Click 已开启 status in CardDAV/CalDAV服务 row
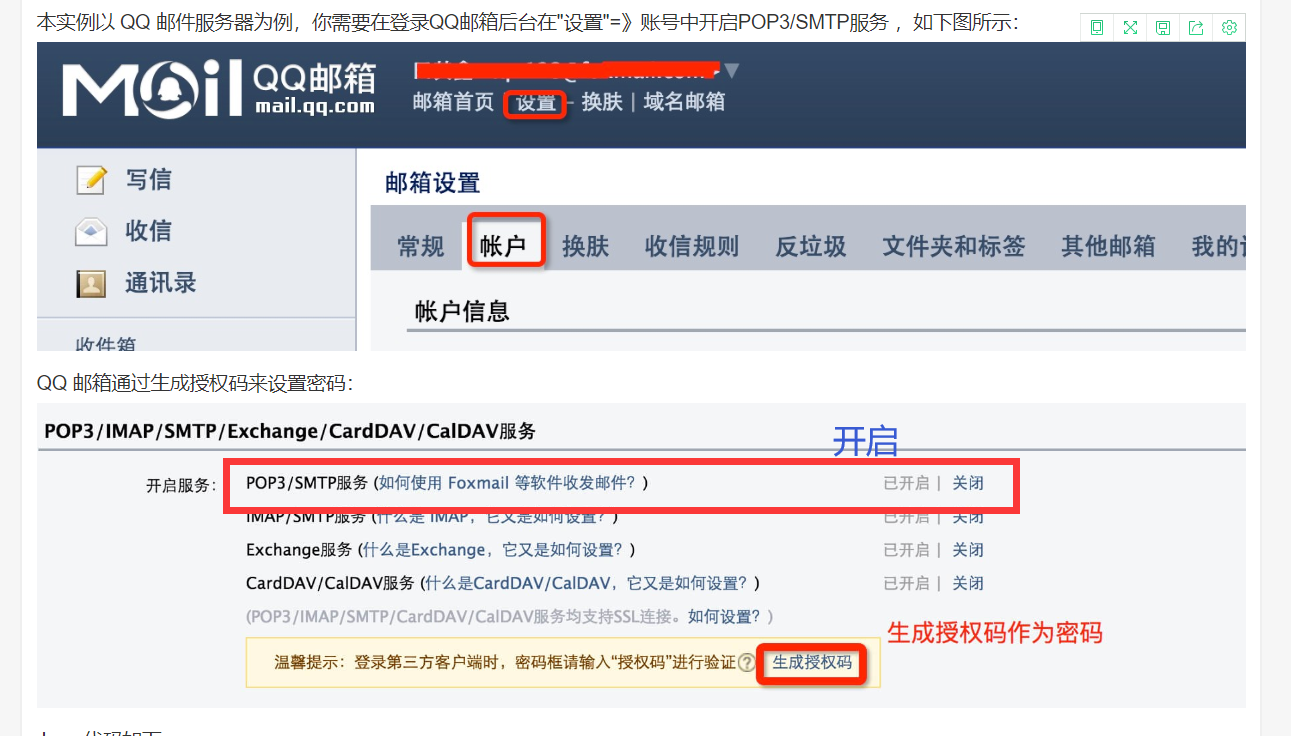Screen dimensions: 1291x736 coord(906,583)
